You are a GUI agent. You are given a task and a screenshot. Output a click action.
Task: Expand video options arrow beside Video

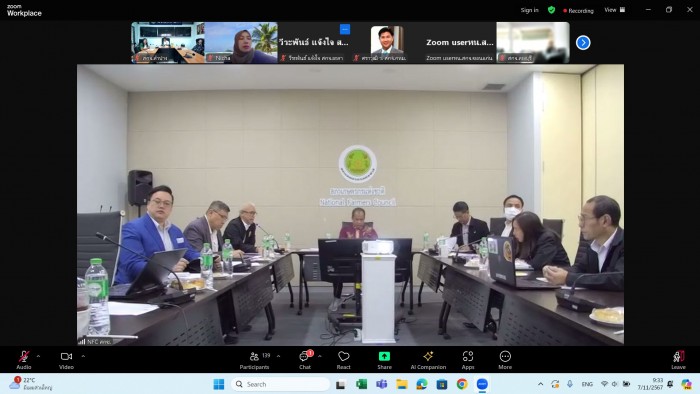click(83, 356)
